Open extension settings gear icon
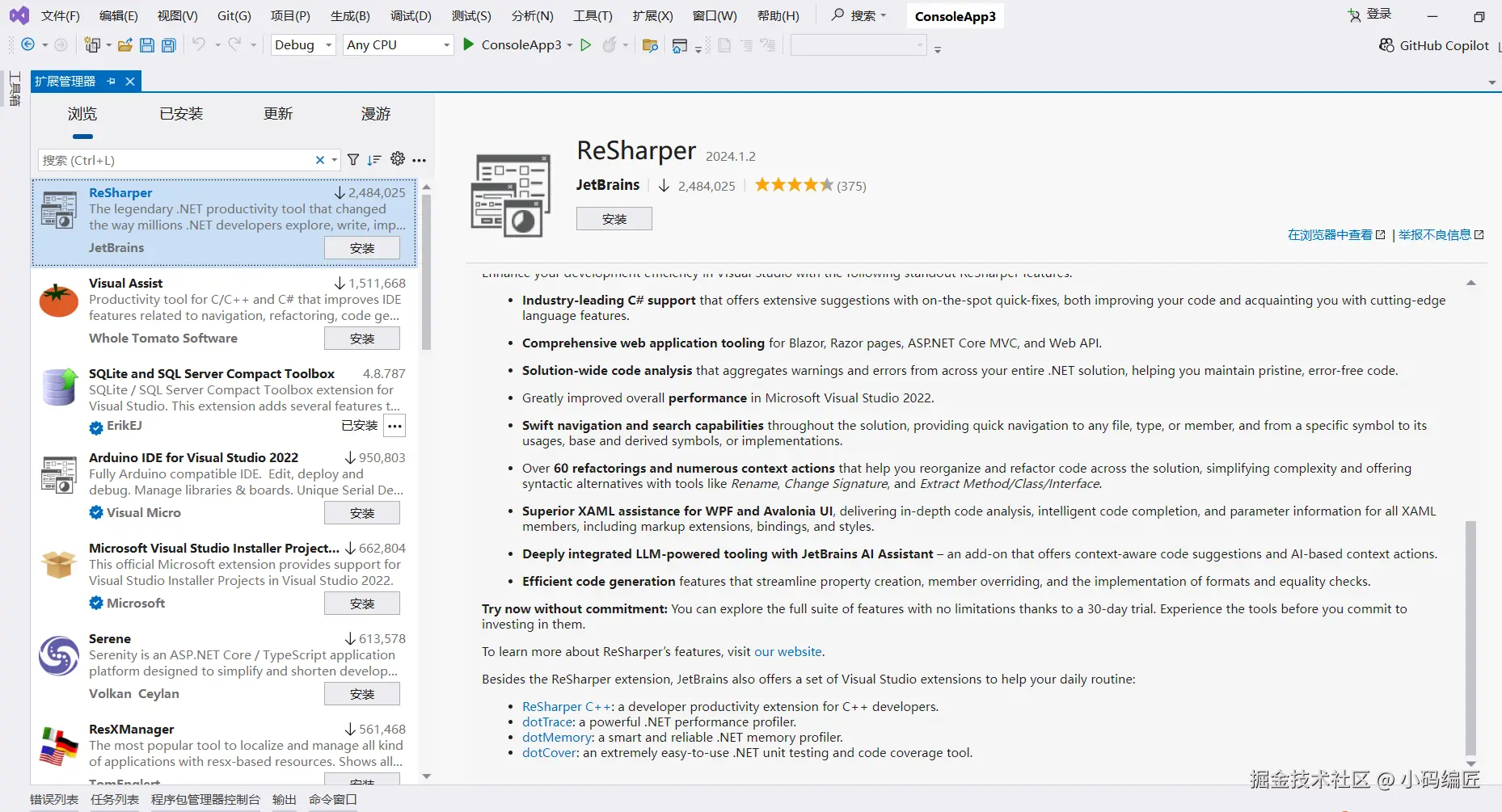The width and height of the screenshot is (1502, 812). point(398,159)
